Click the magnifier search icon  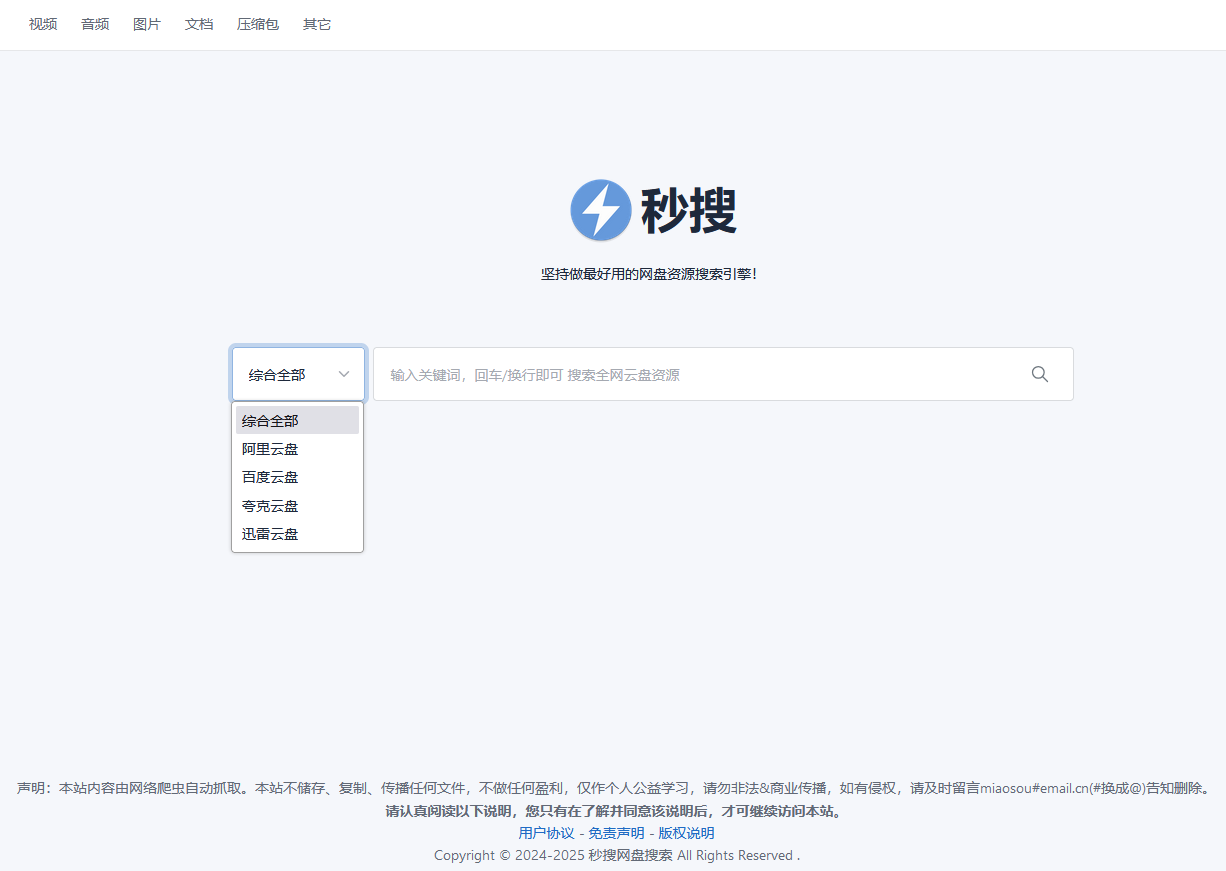[x=1040, y=374]
